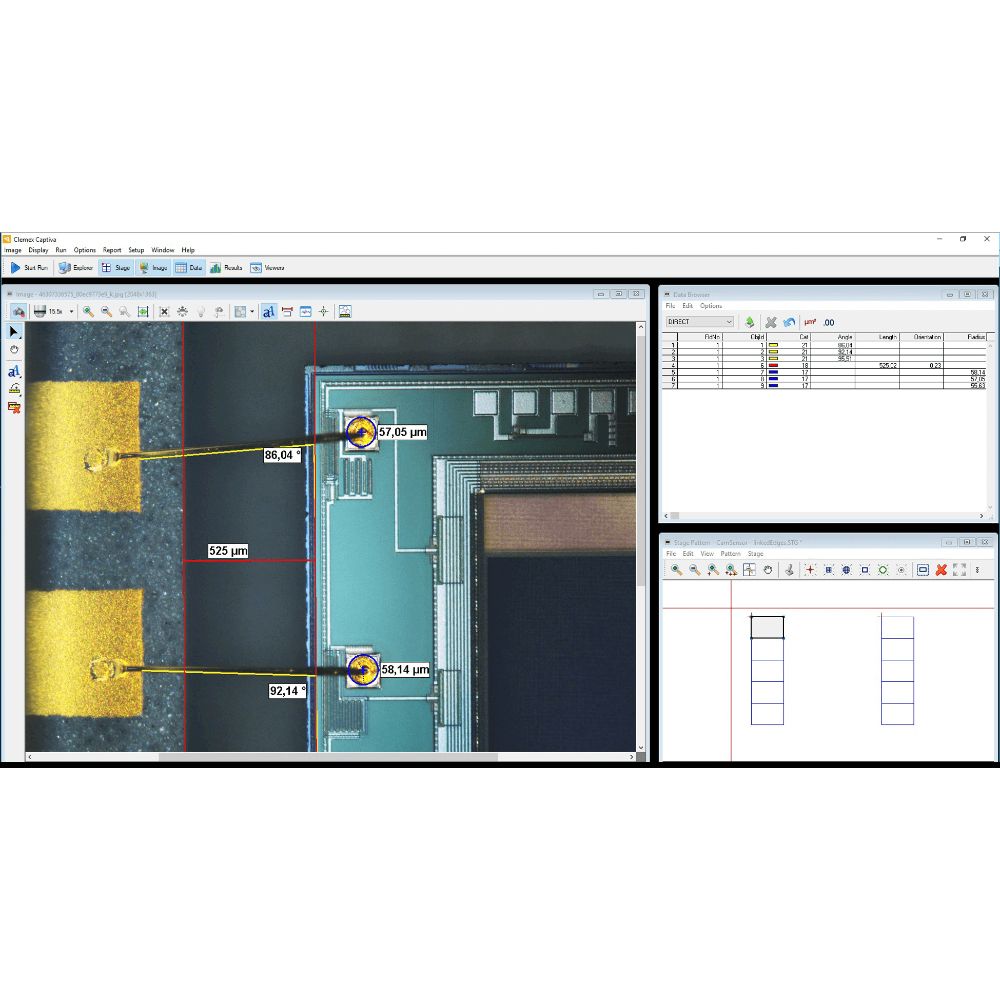Open the DIRECT combo box in Data Browser
This screenshot has width=1000, height=1000.
click(x=700, y=322)
